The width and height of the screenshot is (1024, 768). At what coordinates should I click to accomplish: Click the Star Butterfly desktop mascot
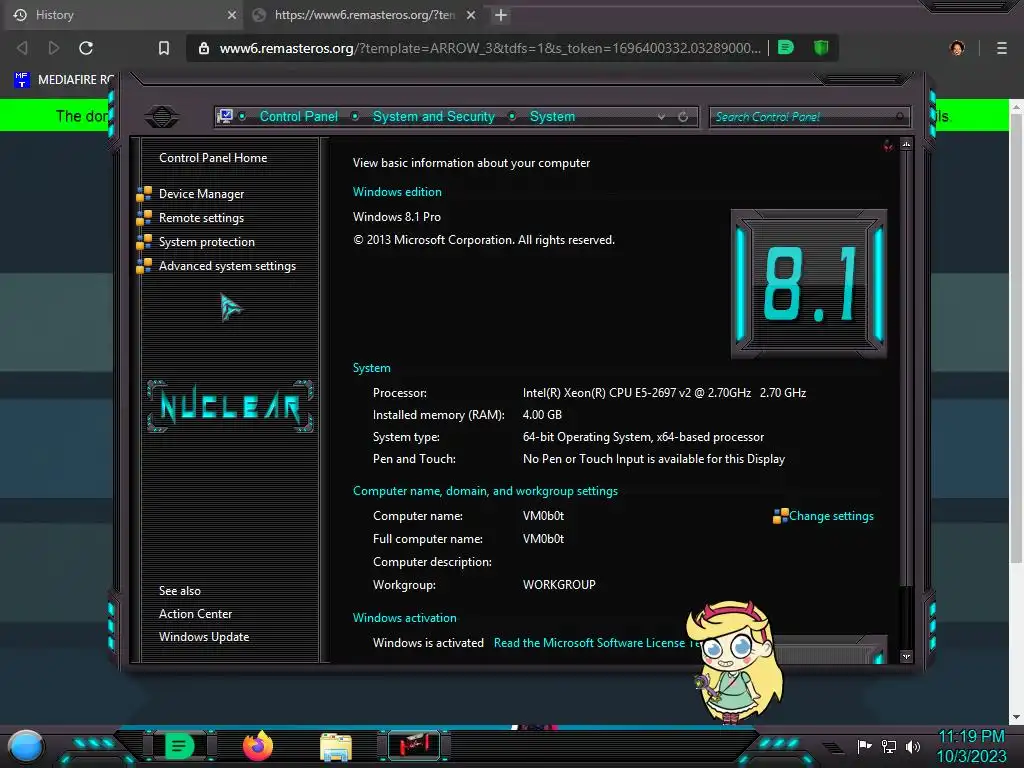[x=738, y=661]
